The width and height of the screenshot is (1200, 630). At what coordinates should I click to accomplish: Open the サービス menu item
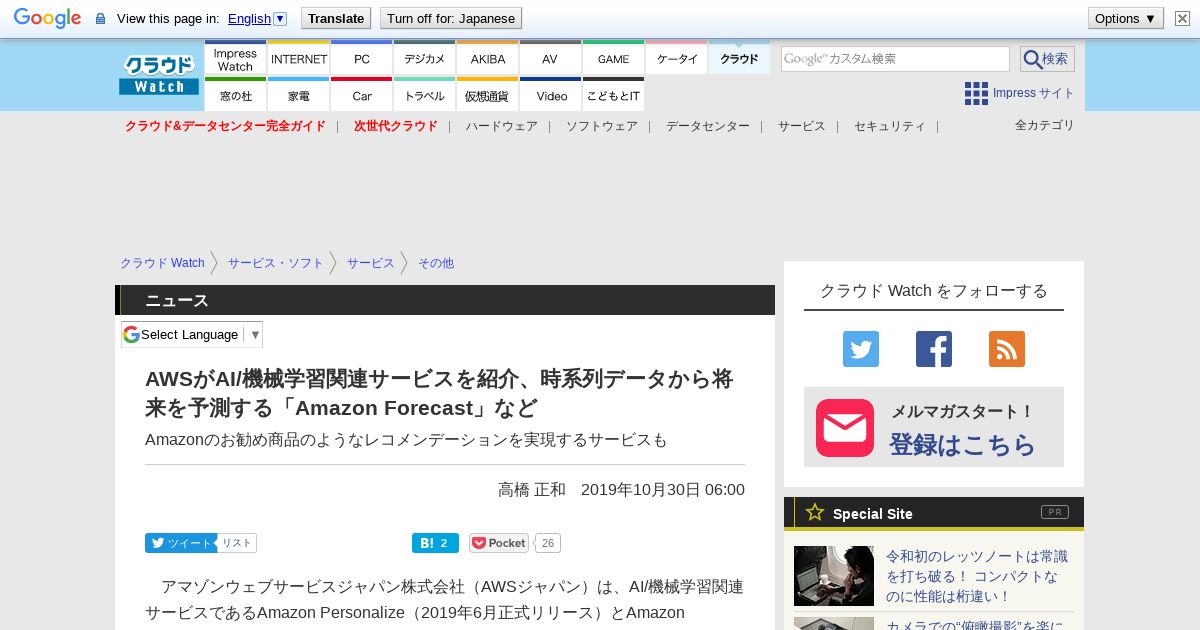coord(802,126)
